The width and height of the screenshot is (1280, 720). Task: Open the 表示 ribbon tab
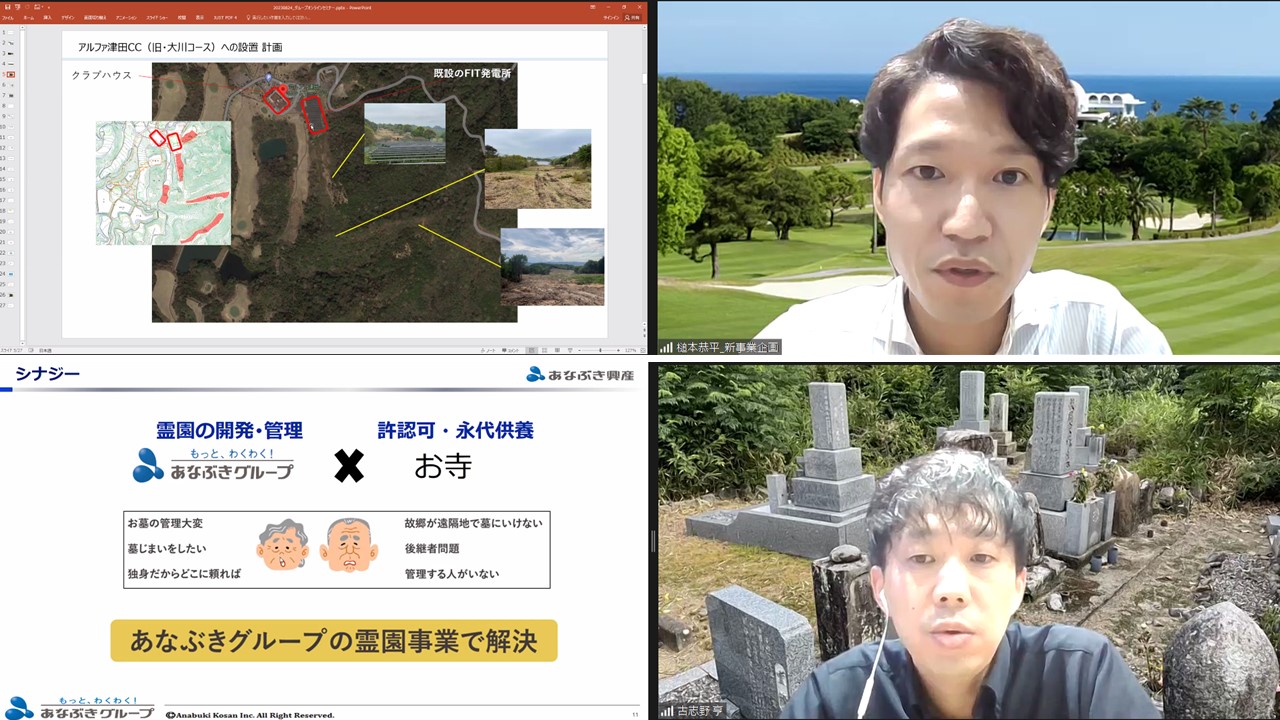click(199, 18)
